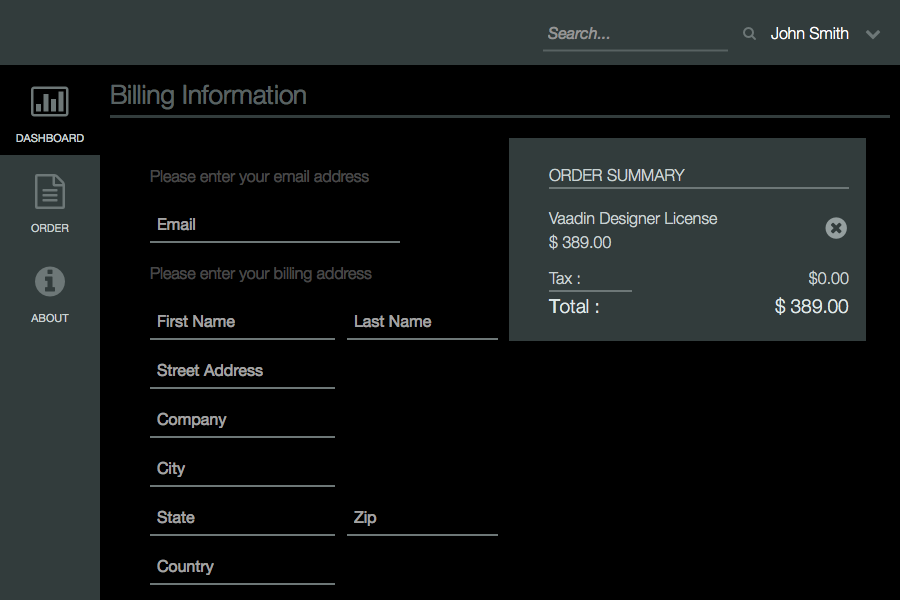Screen dimensions: 900x600
Task: Open the Order document icon in sidebar
Action: click(x=49, y=192)
